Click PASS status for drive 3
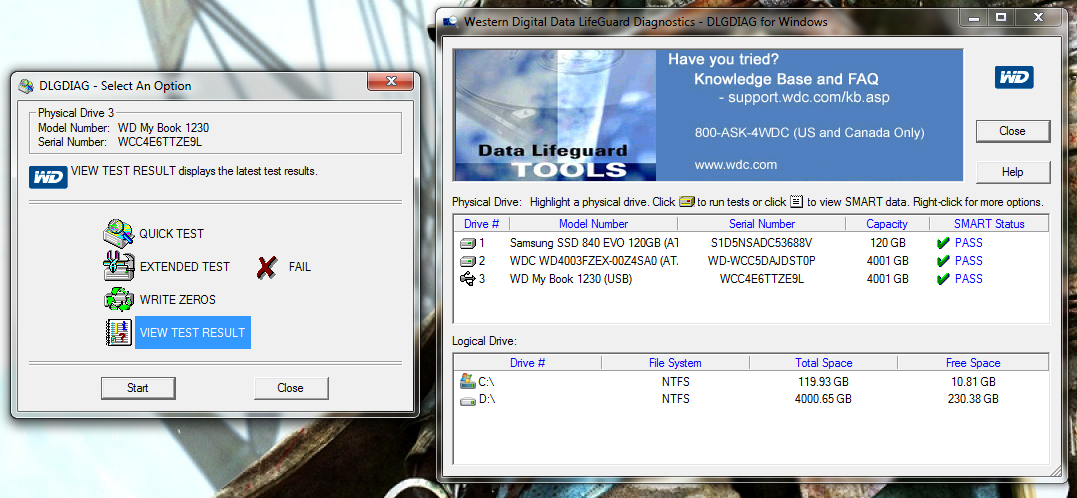Viewport: 1077px width, 498px height. pyautogui.click(x=968, y=279)
